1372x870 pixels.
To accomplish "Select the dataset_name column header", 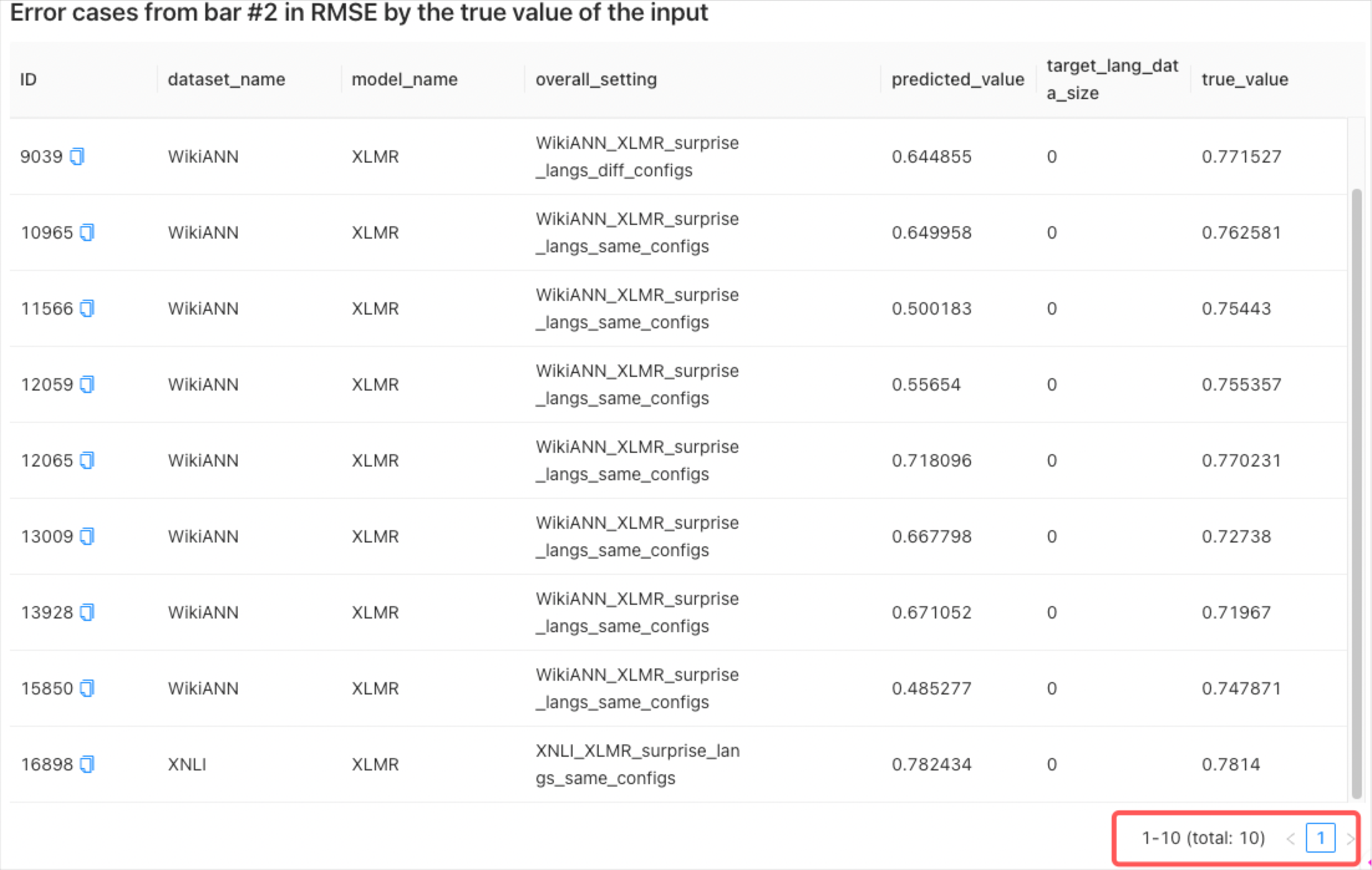I will point(226,79).
